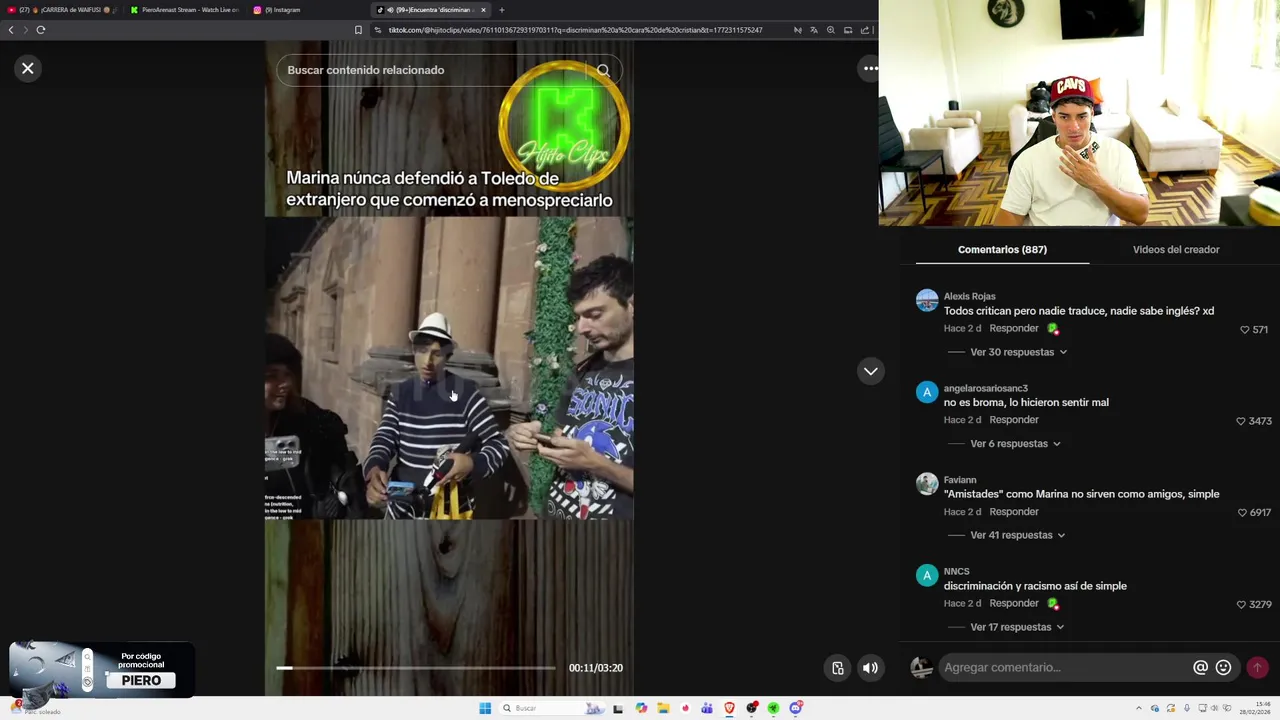Reply to Alexis Rojas comment

(x=1014, y=328)
